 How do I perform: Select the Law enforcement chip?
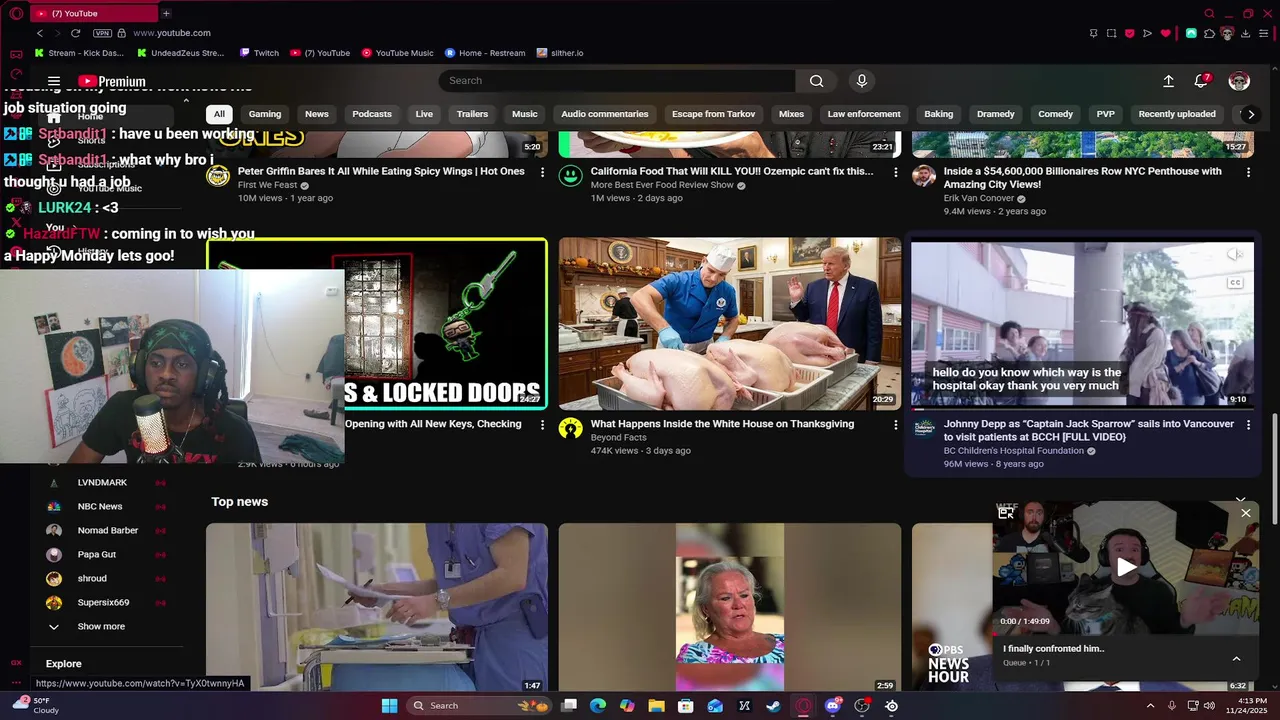[864, 114]
